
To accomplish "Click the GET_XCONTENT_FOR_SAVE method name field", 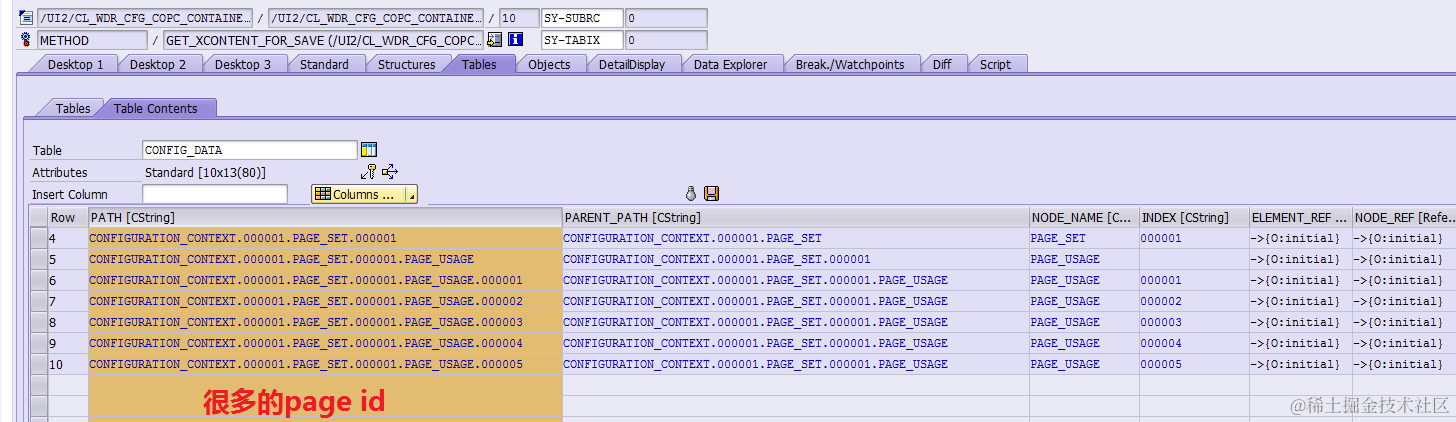I will 323,40.
